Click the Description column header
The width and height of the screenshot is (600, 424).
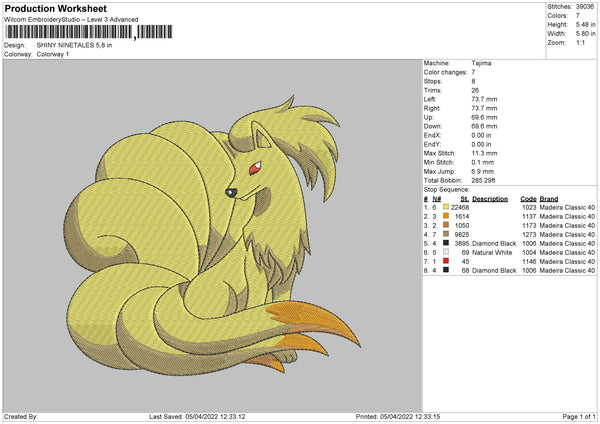[490, 198]
